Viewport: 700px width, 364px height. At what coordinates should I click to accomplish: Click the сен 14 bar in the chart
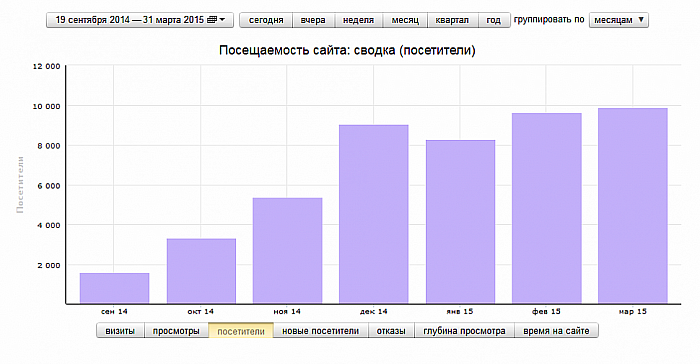(115, 289)
